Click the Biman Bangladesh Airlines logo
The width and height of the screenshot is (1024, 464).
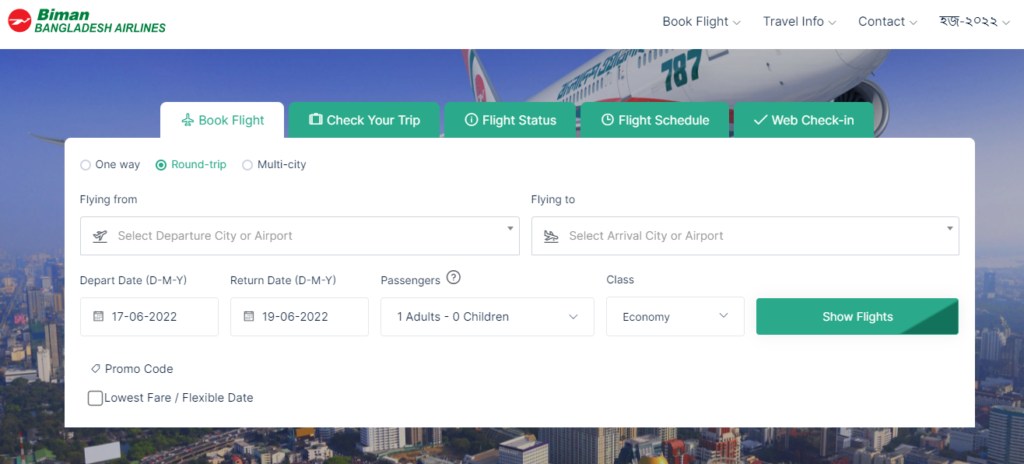pos(86,21)
